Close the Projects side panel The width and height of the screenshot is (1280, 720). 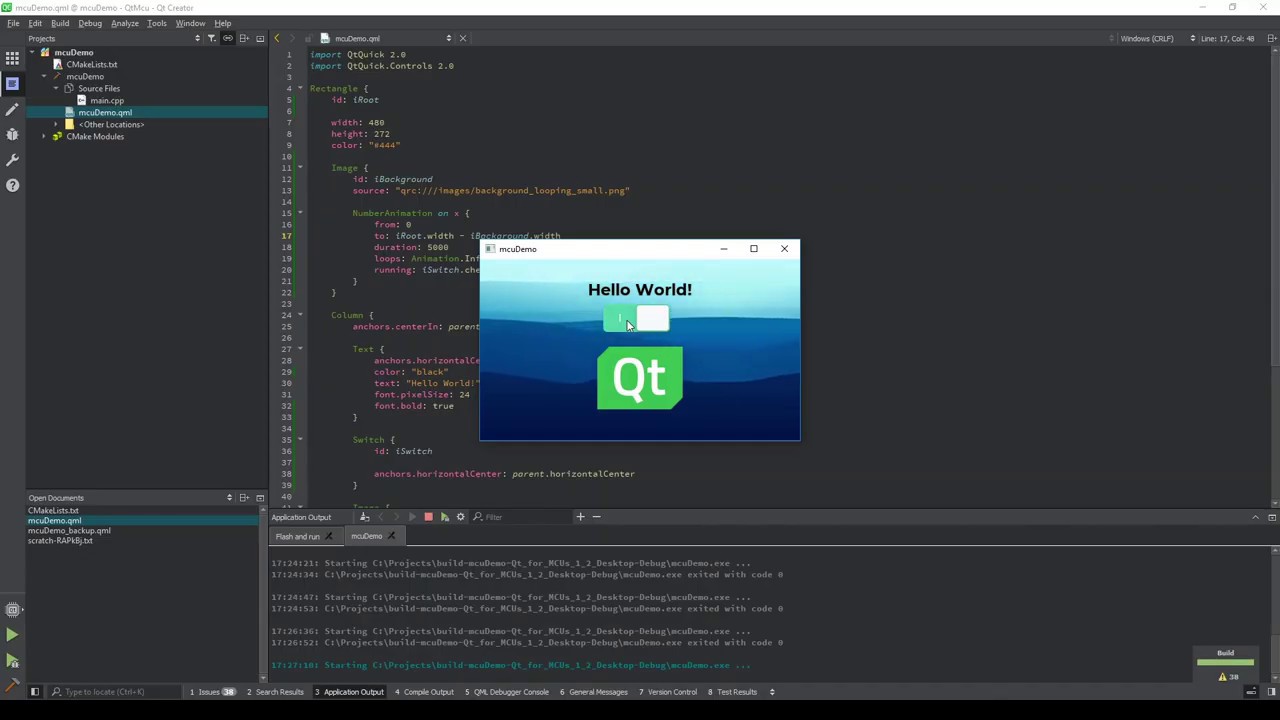(x=260, y=38)
